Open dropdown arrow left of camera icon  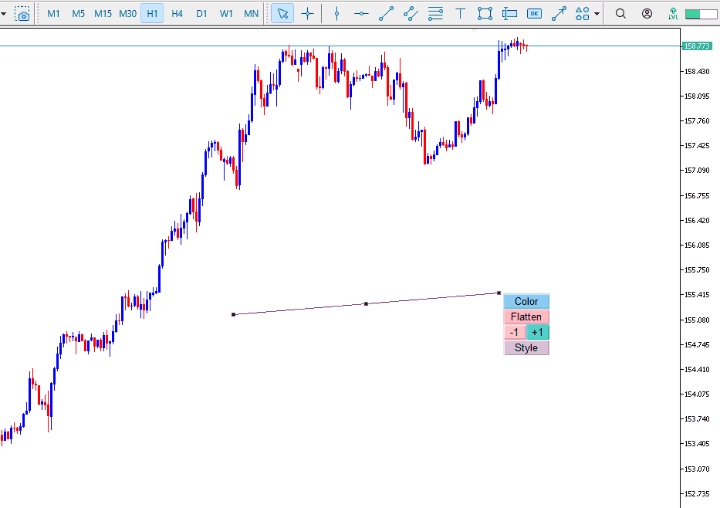tap(4, 14)
